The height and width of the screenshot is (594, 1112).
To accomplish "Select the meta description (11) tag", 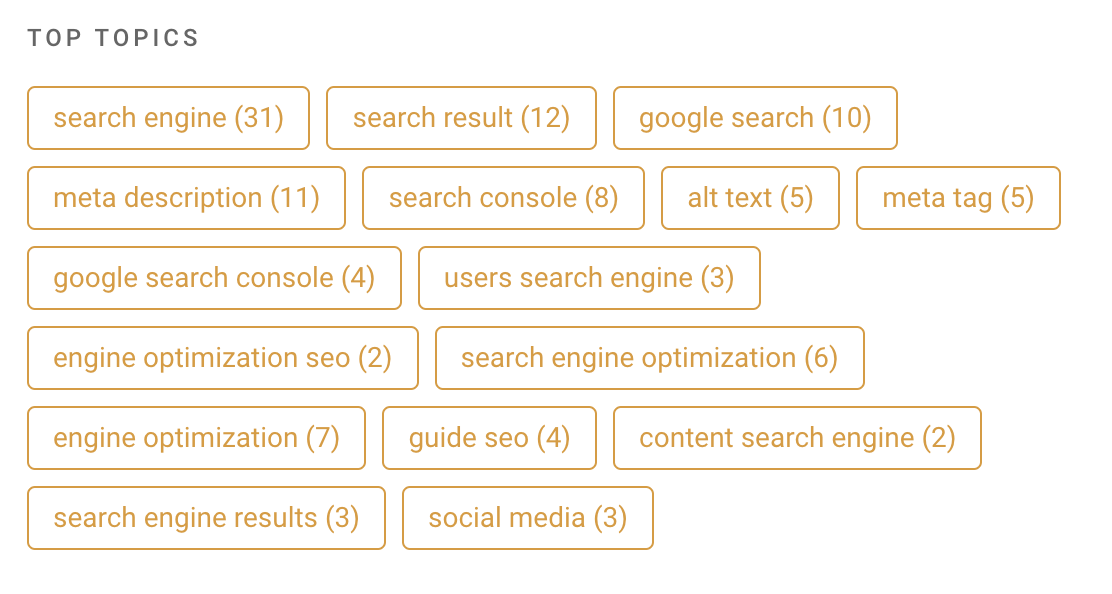I will coord(186,198).
